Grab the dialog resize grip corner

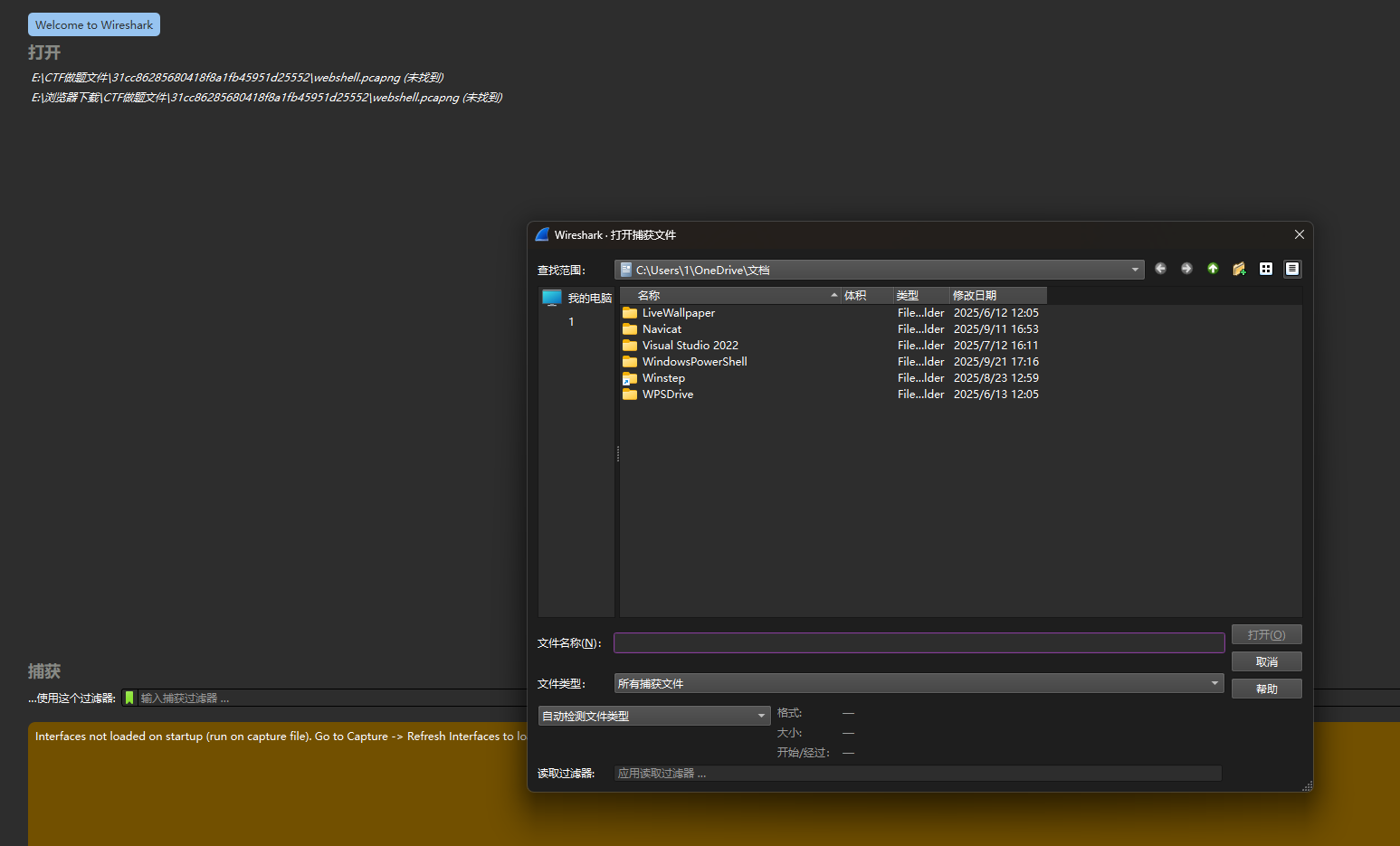[x=1307, y=786]
